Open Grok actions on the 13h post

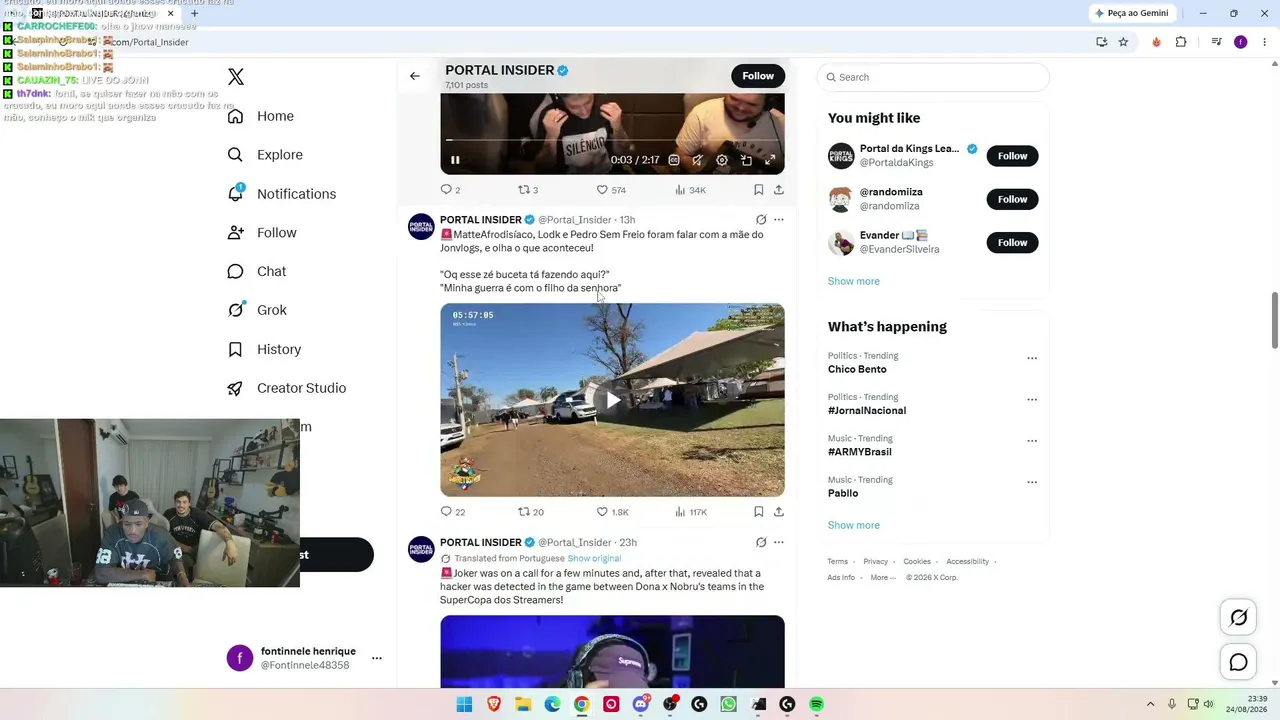[x=761, y=220]
